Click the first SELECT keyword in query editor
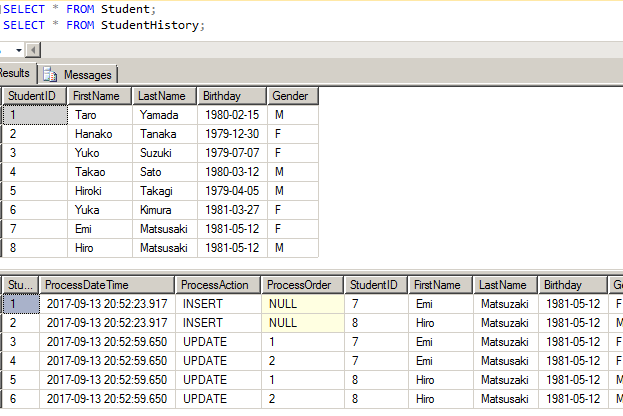623x416 pixels. [24, 9]
